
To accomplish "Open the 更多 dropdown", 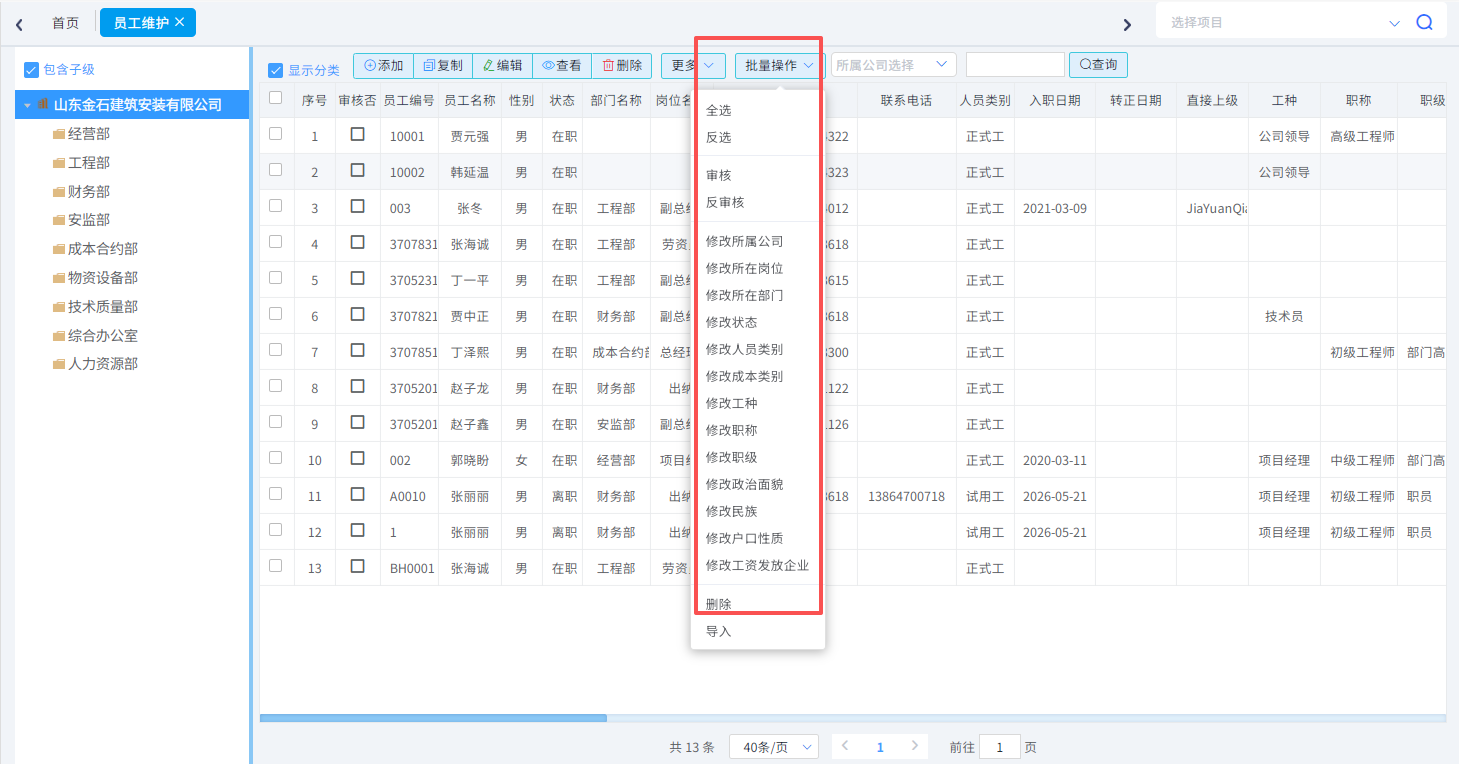I will click(693, 66).
